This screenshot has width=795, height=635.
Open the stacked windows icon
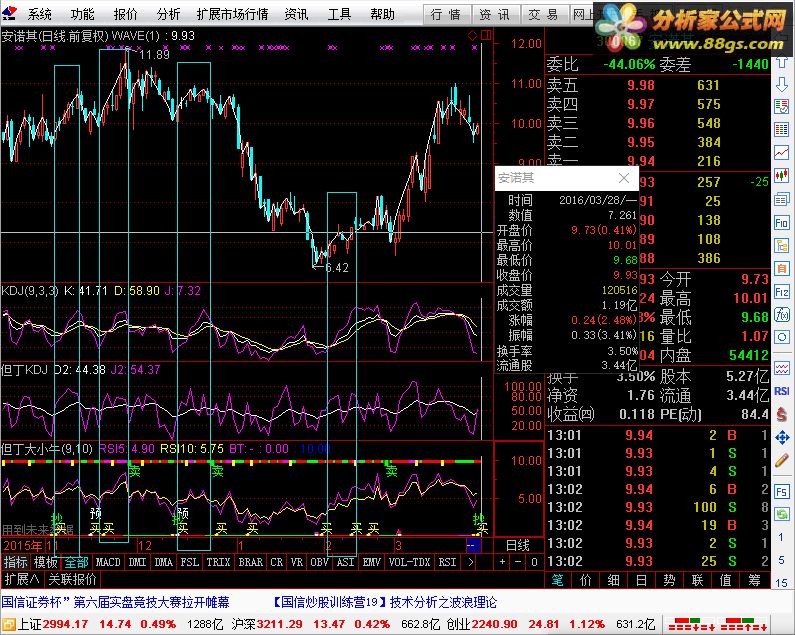781,199
